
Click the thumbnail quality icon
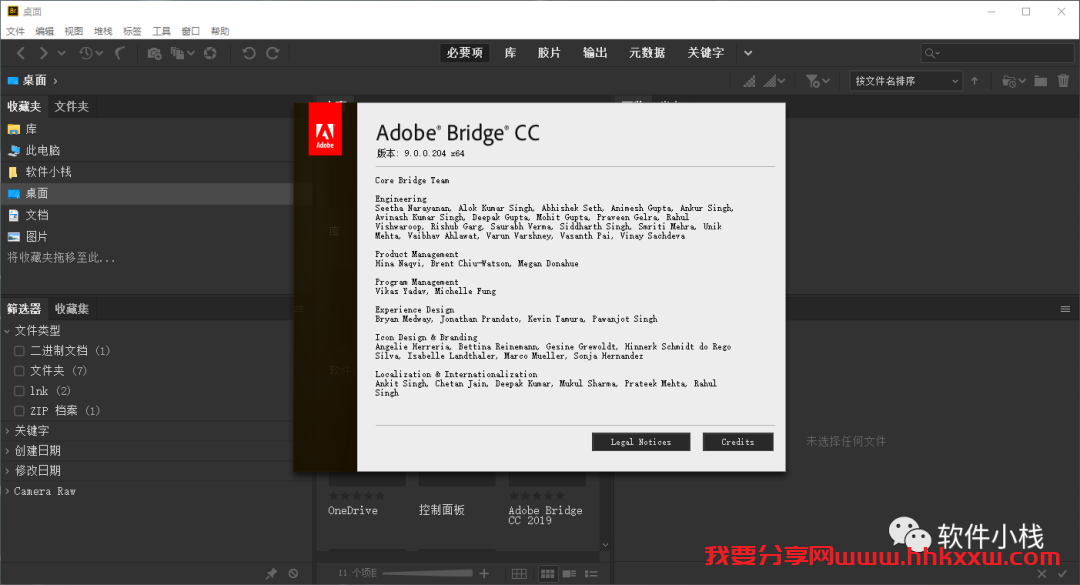749,81
